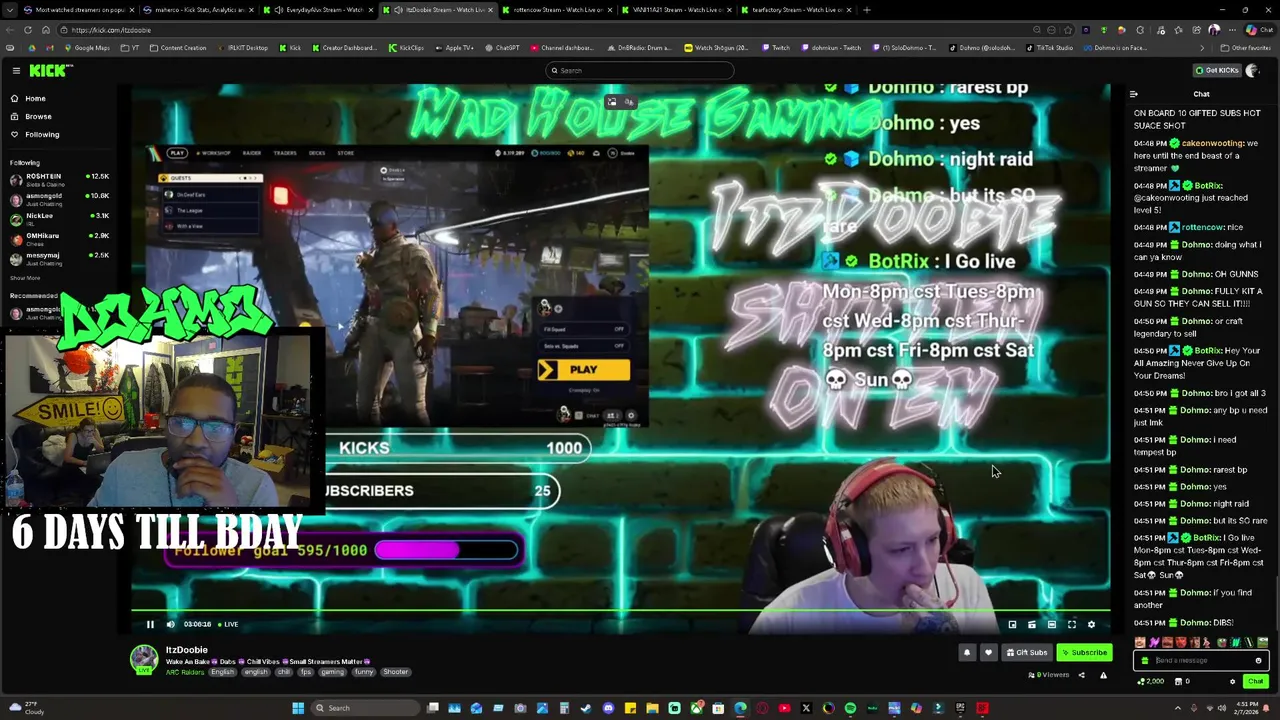Screen dimensions: 1280x720
Task: Switch to rottencow Stream browser tab
Action: click(x=557, y=10)
